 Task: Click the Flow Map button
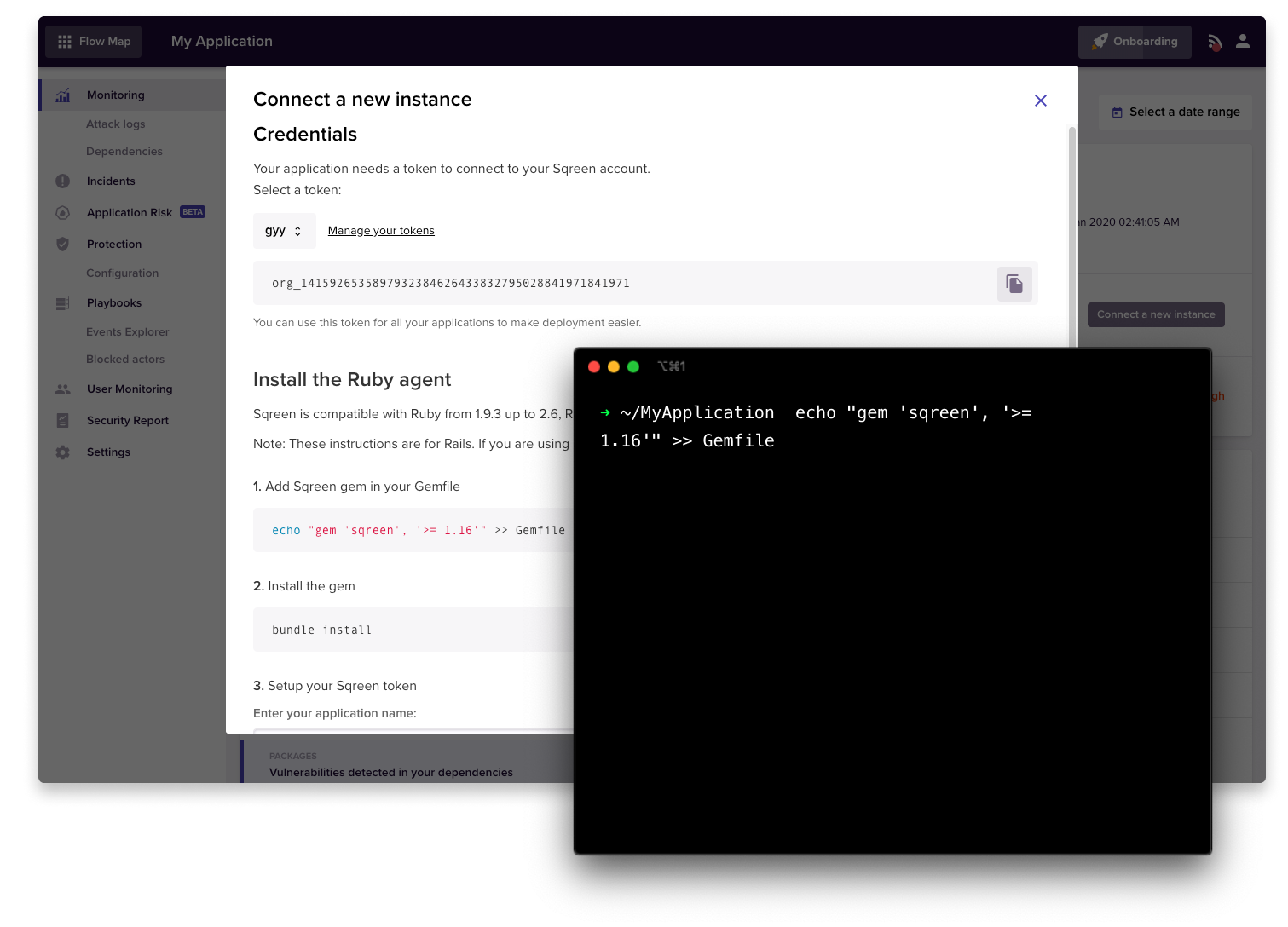pos(94,42)
